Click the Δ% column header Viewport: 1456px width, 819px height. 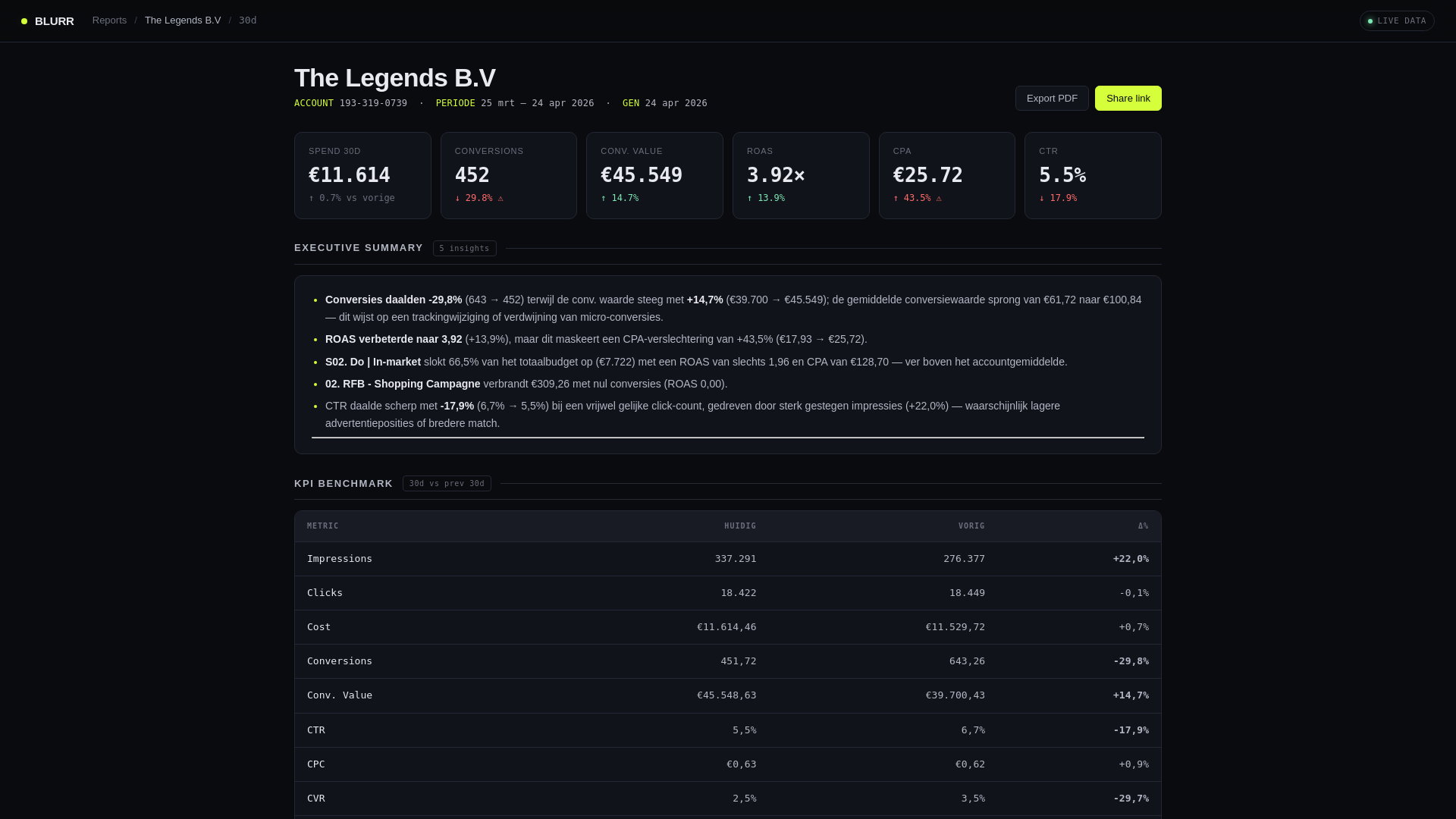coord(1143,526)
